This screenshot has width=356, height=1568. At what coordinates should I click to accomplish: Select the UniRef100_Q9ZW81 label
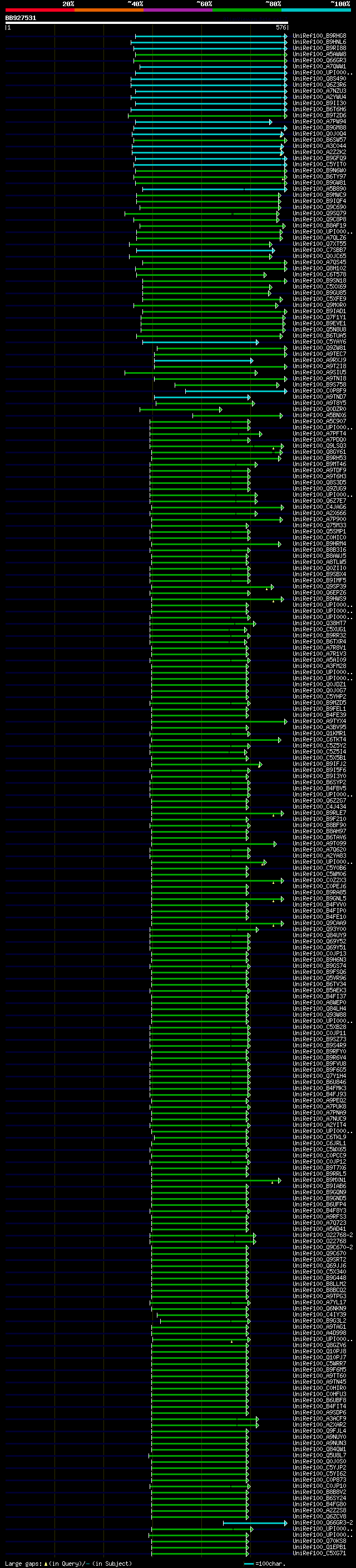(x=319, y=348)
